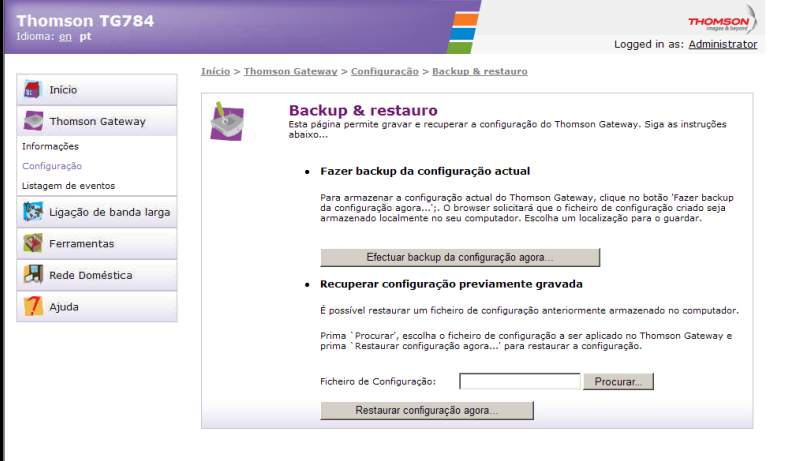
Task: Click the Backup & restauro page icon
Action: (227, 121)
